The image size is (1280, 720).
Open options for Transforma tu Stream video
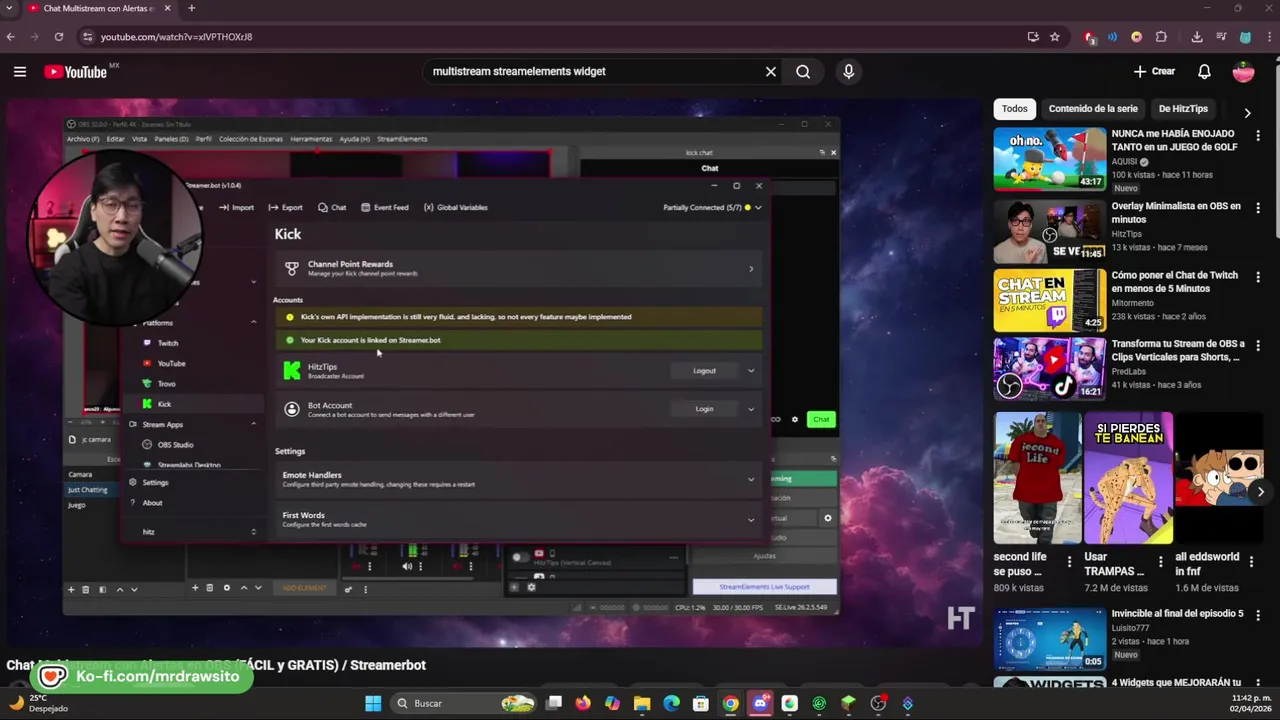click(x=1258, y=345)
